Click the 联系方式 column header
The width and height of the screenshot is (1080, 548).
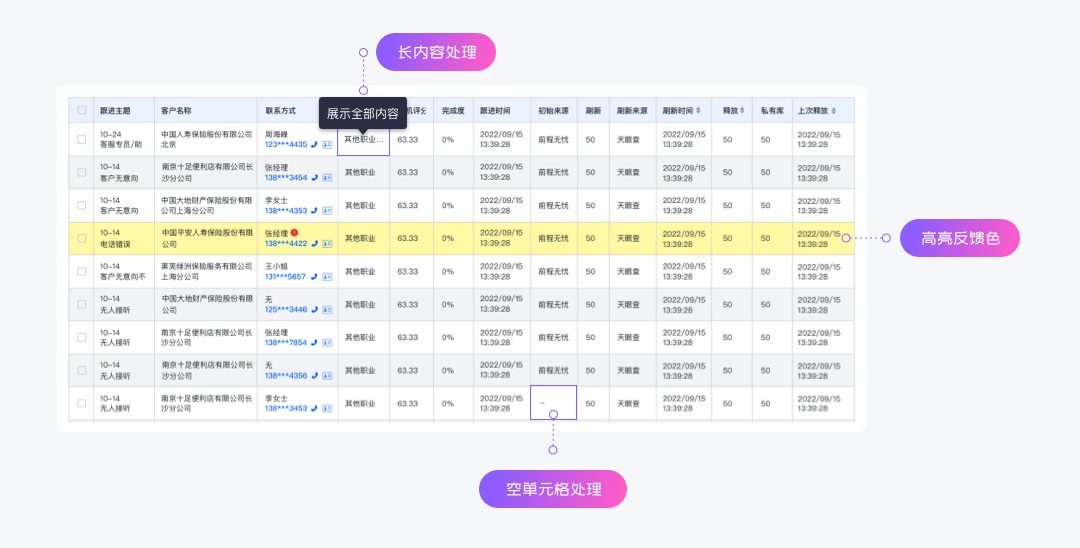(280, 110)
